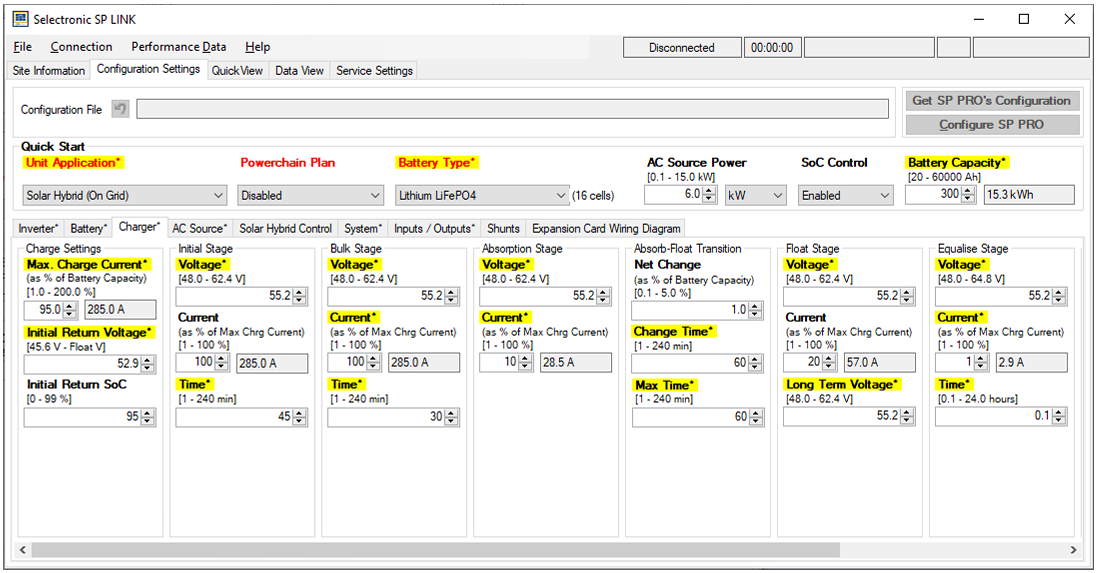The height and width of the screenshot is (573, 1099).
Task: Adjust the AC Source Power stepper
Action: tap(709, 195)
